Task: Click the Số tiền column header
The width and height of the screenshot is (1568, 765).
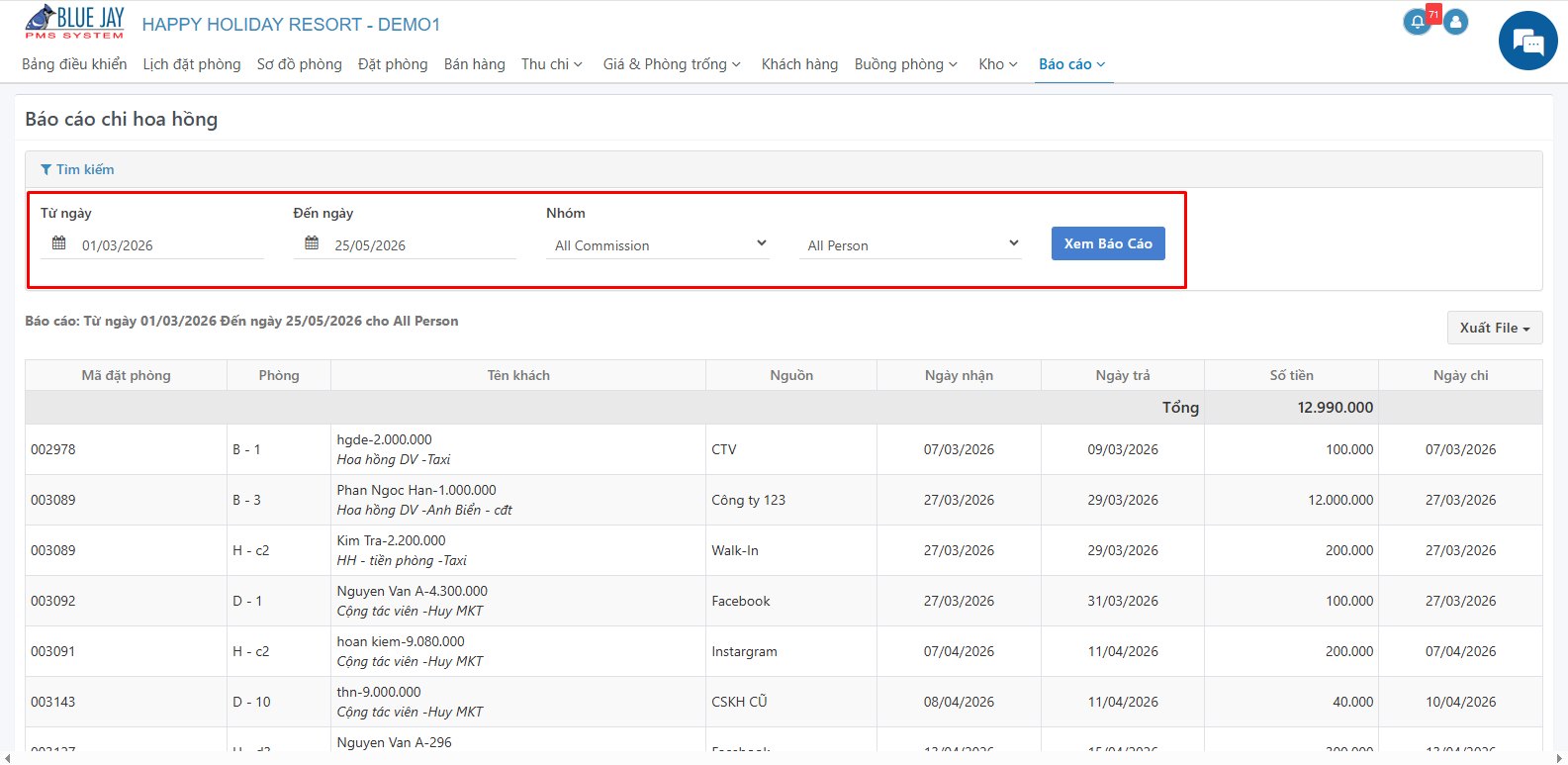Action: click(1292, 375)
